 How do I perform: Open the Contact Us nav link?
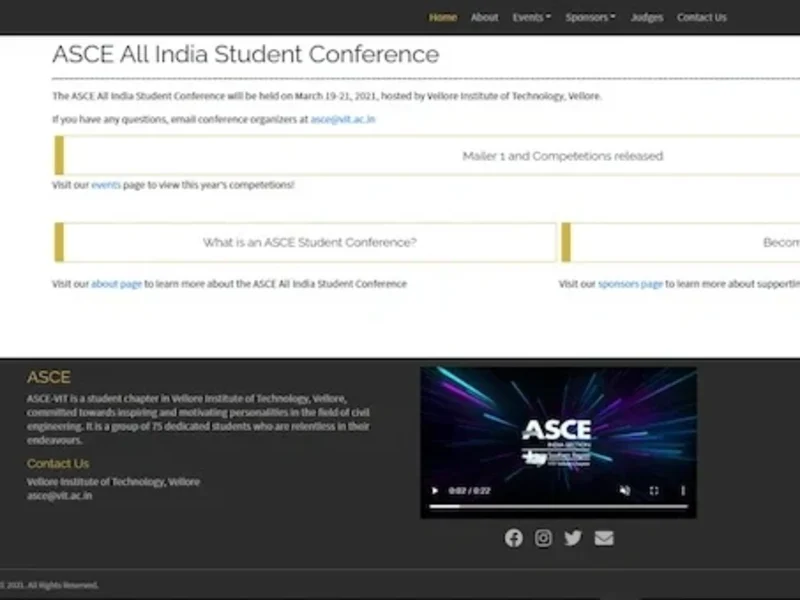702,17
